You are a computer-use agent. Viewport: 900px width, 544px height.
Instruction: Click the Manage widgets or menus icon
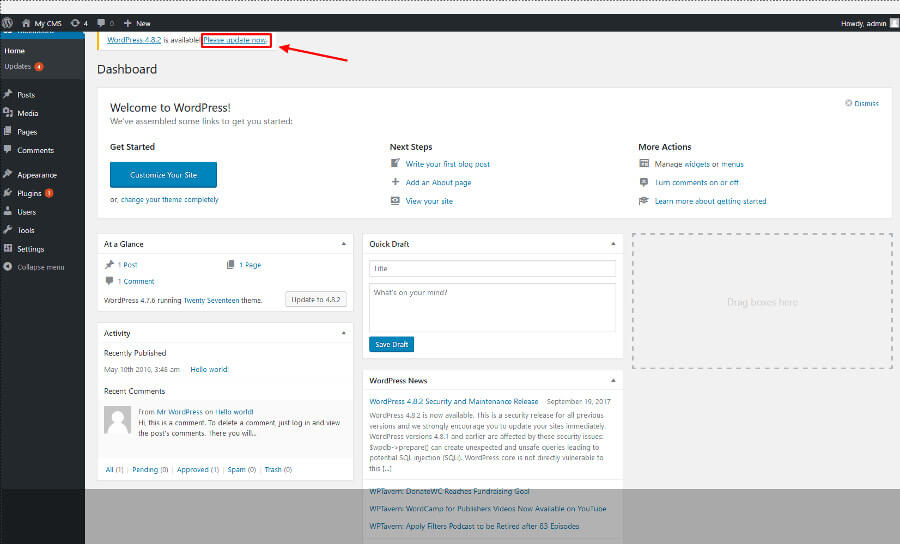[x=644, y=164]
